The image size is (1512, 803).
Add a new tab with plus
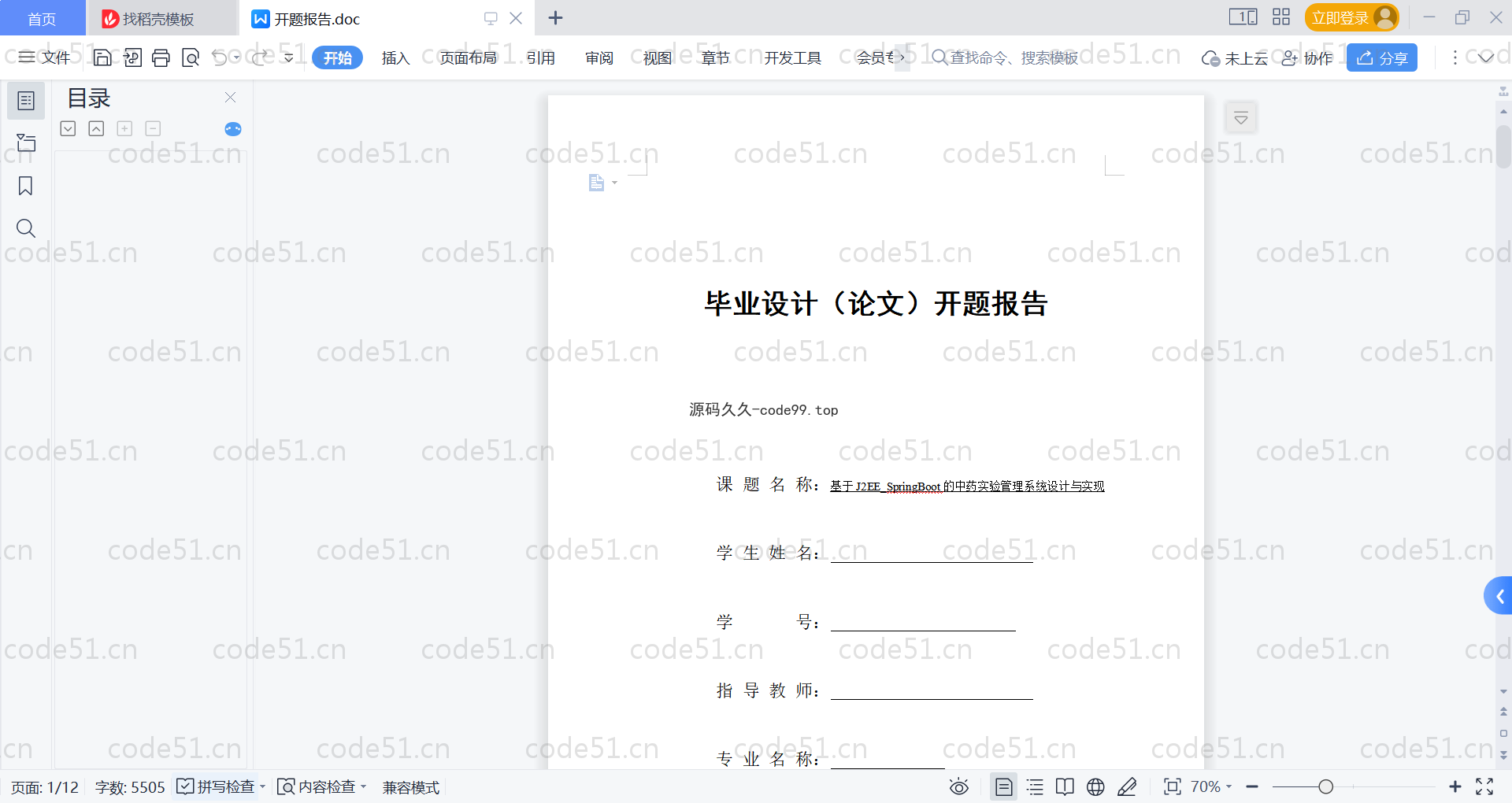[x=555, y=17]
